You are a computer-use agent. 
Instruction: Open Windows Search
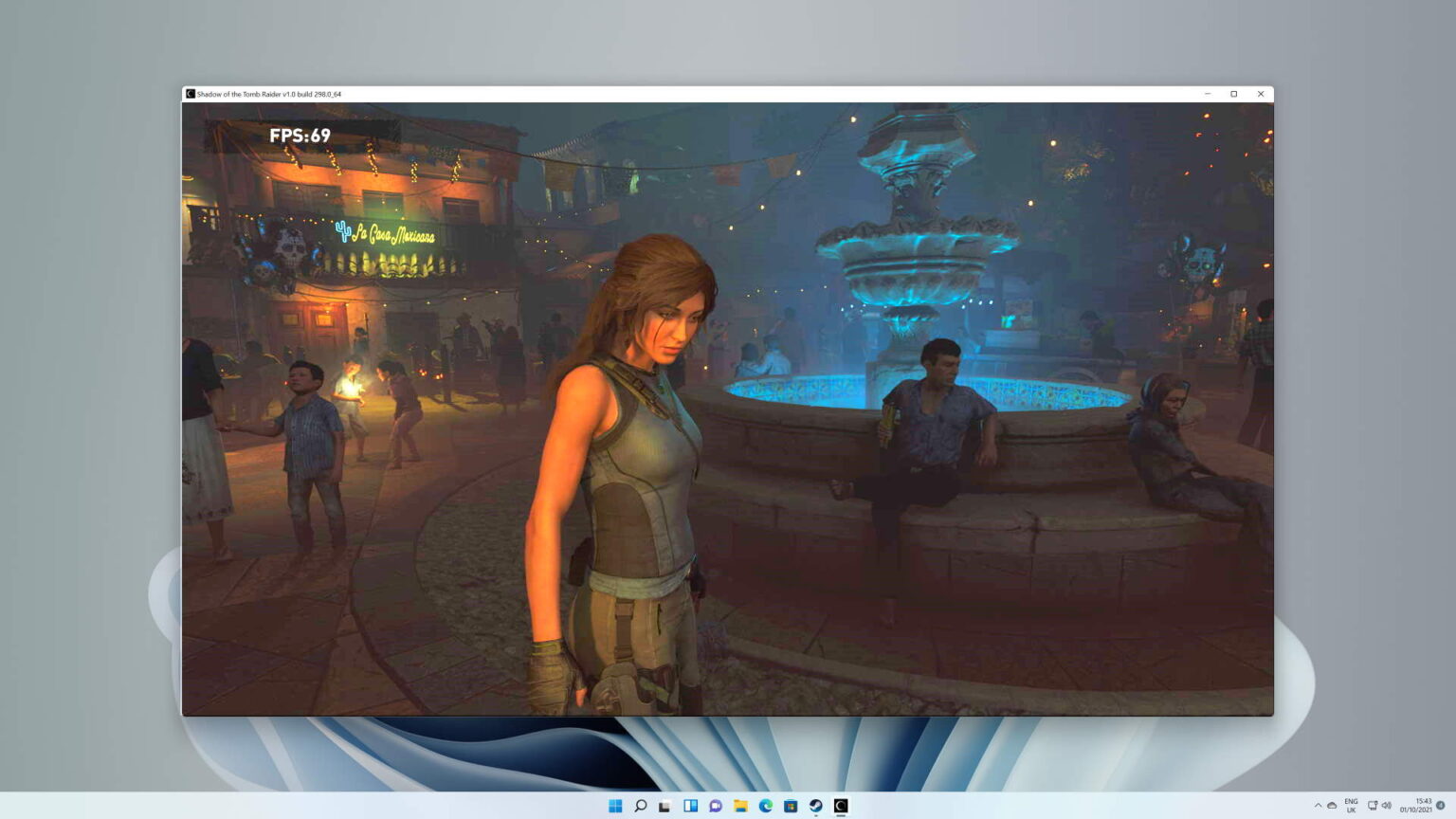[641, 806]
